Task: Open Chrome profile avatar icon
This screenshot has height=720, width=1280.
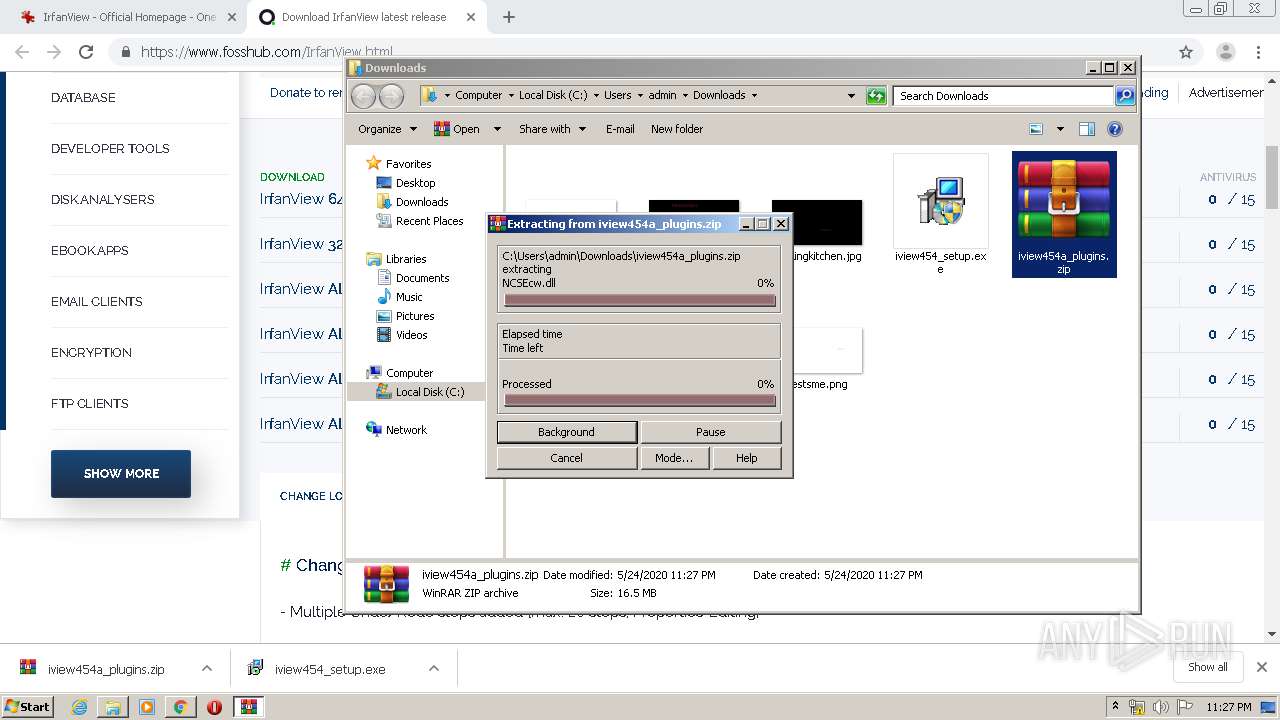Action: point(1225,52)
